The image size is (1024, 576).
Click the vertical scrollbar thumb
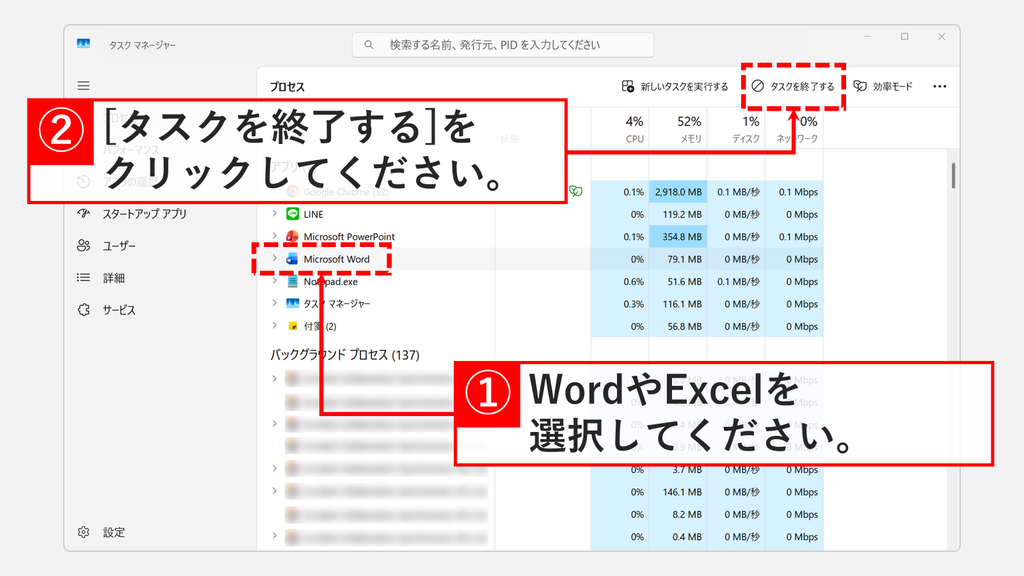[x=953, y=176]
